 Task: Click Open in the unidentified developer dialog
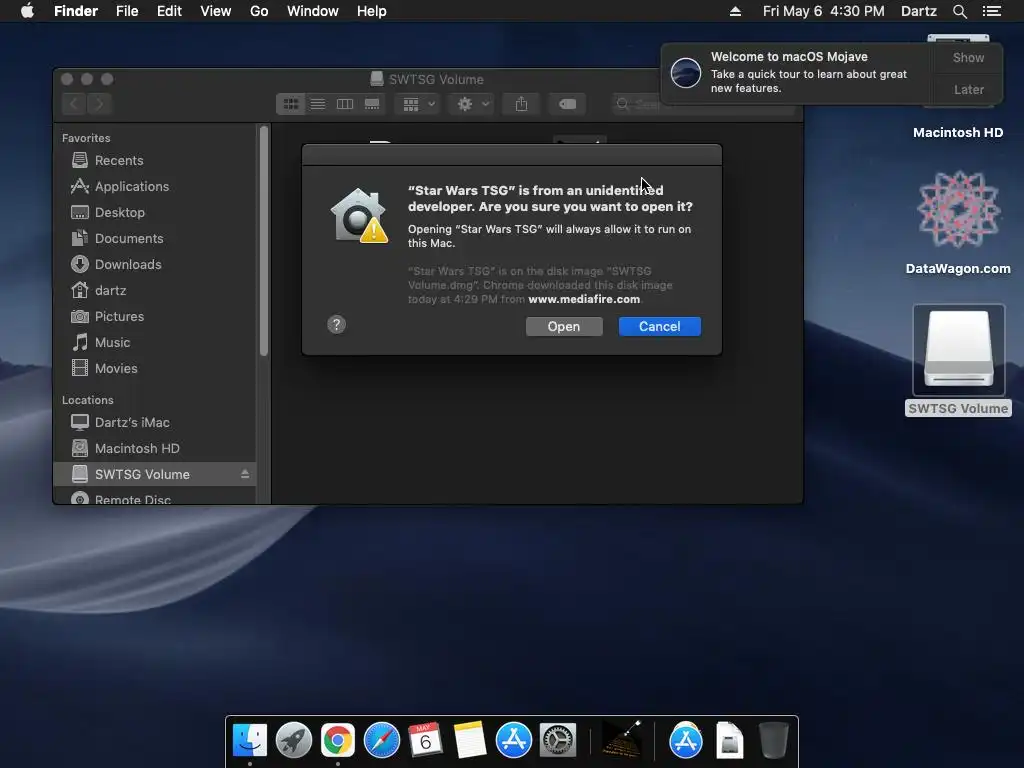[x=564, y=327]
